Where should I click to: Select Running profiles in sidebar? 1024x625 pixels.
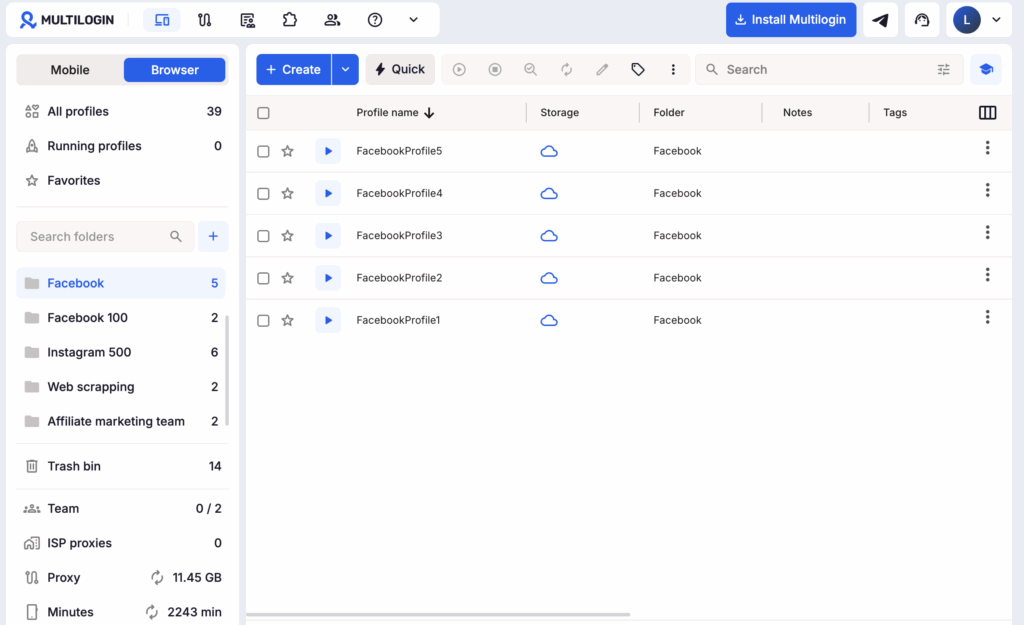pos(122,146)
